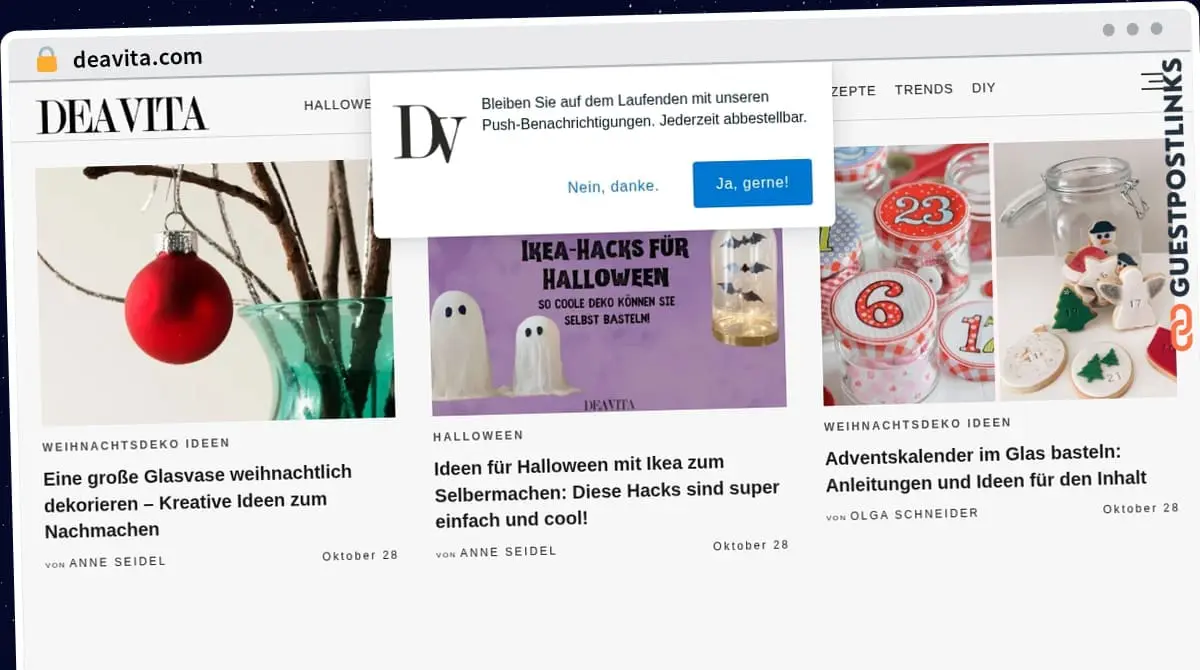The width and height of the screenshot is (1200, 670).
Task: Click the deavita.com address bar
Action: tap(138, 59)
